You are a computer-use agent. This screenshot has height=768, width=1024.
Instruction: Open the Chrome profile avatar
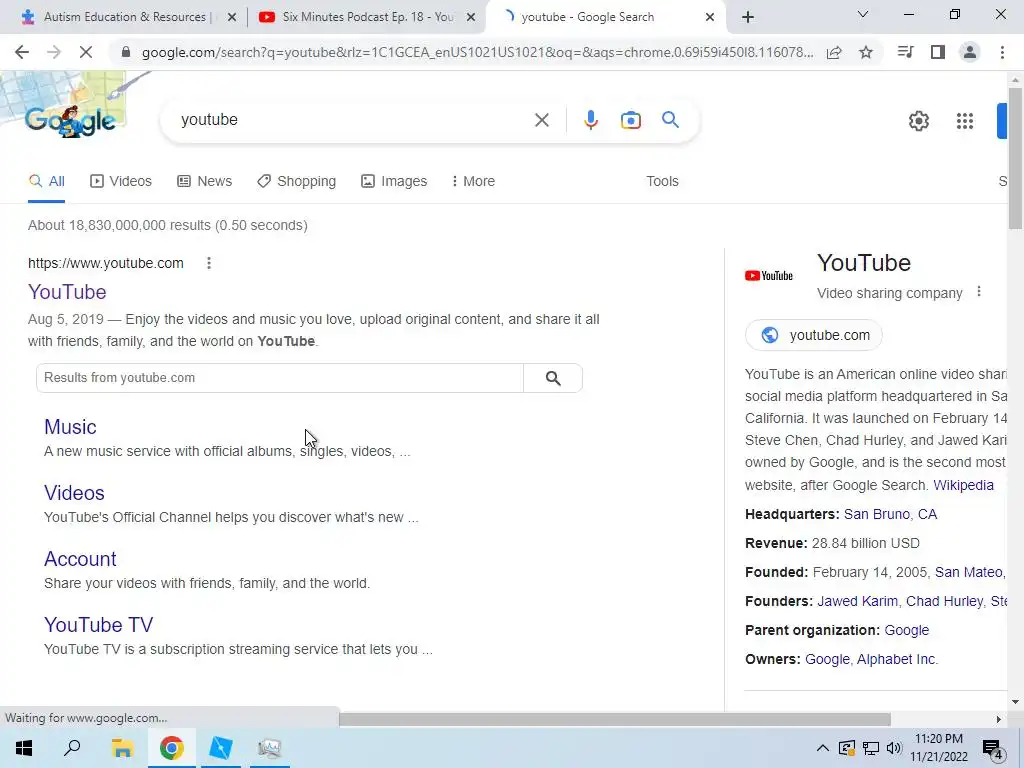pos(970,52)
